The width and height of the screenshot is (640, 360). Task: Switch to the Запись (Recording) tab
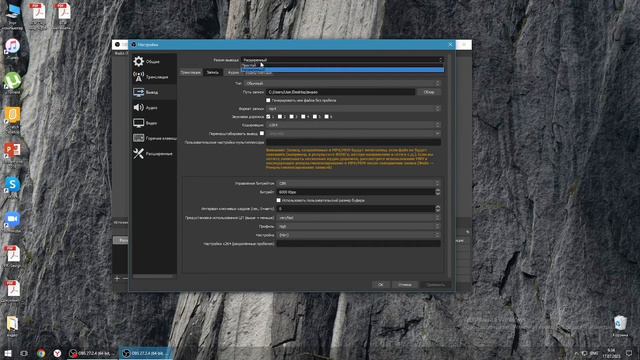click(213, 72)
